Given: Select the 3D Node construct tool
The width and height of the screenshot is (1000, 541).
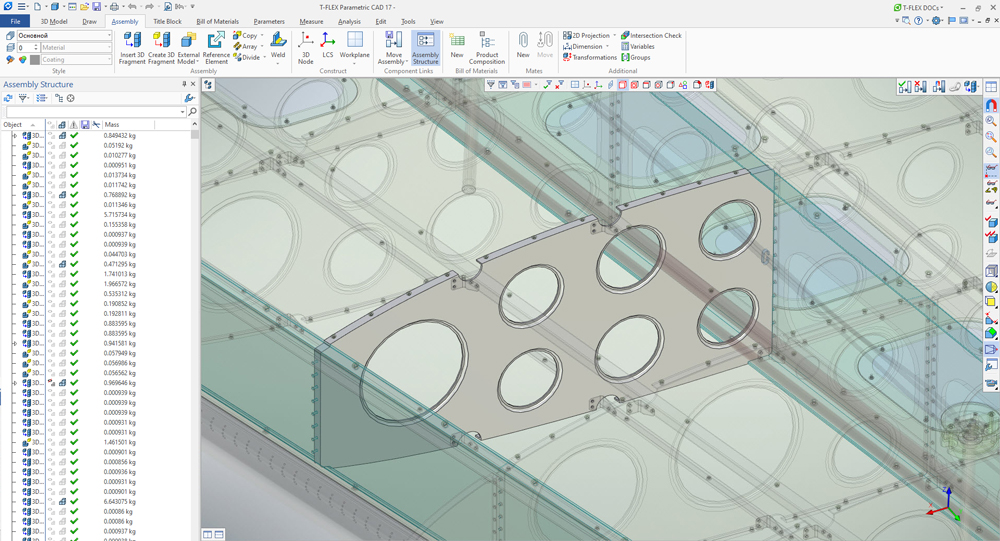Looking at the screenshot, I should [x=305, y=48].
